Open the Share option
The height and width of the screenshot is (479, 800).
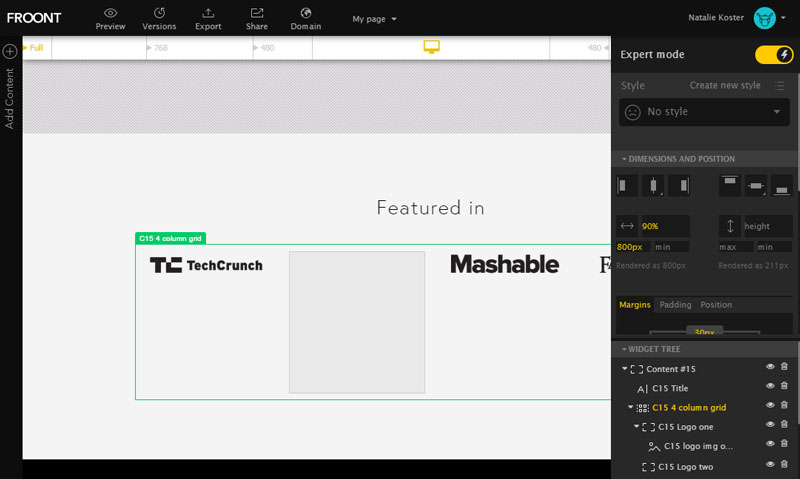(257, 18)
